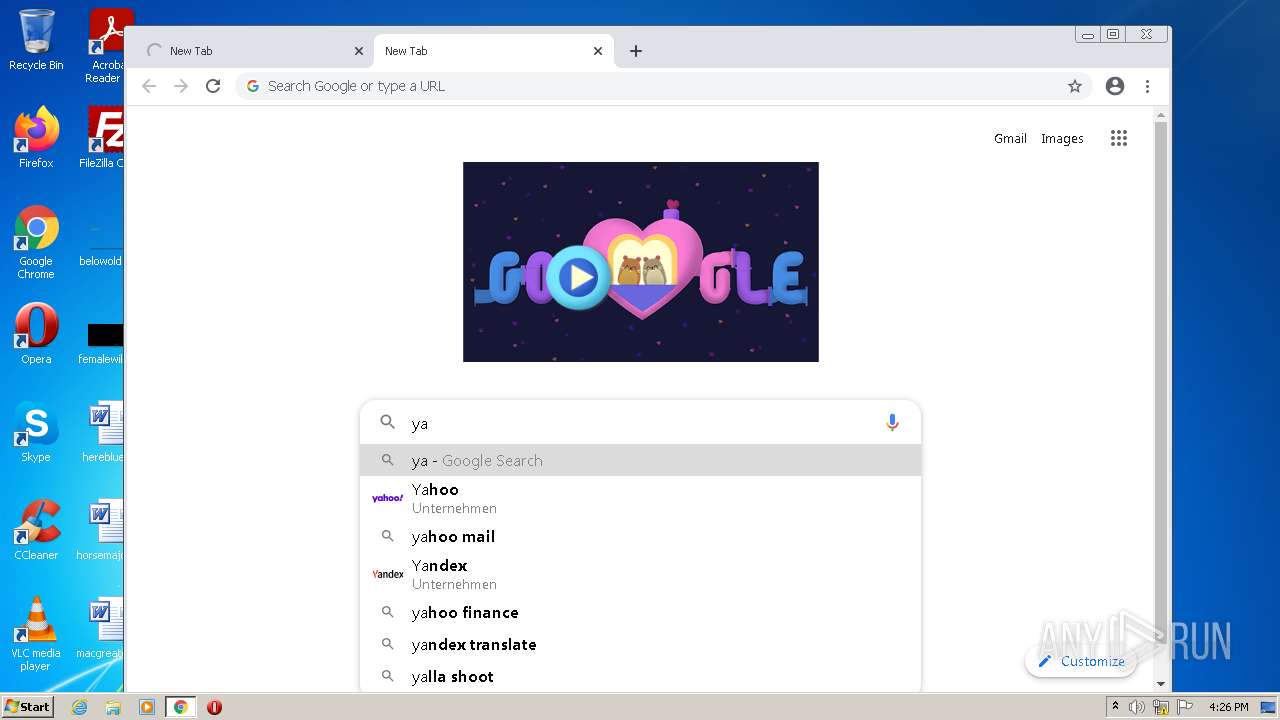Open Internet Explorer from taskbar

pyautogui.click(x=79, y=707)
